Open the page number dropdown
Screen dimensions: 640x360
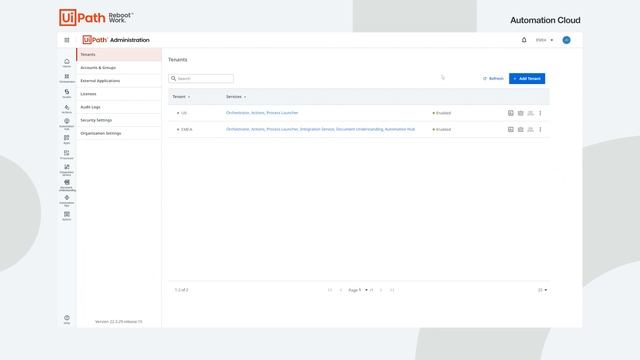[358, 290]
